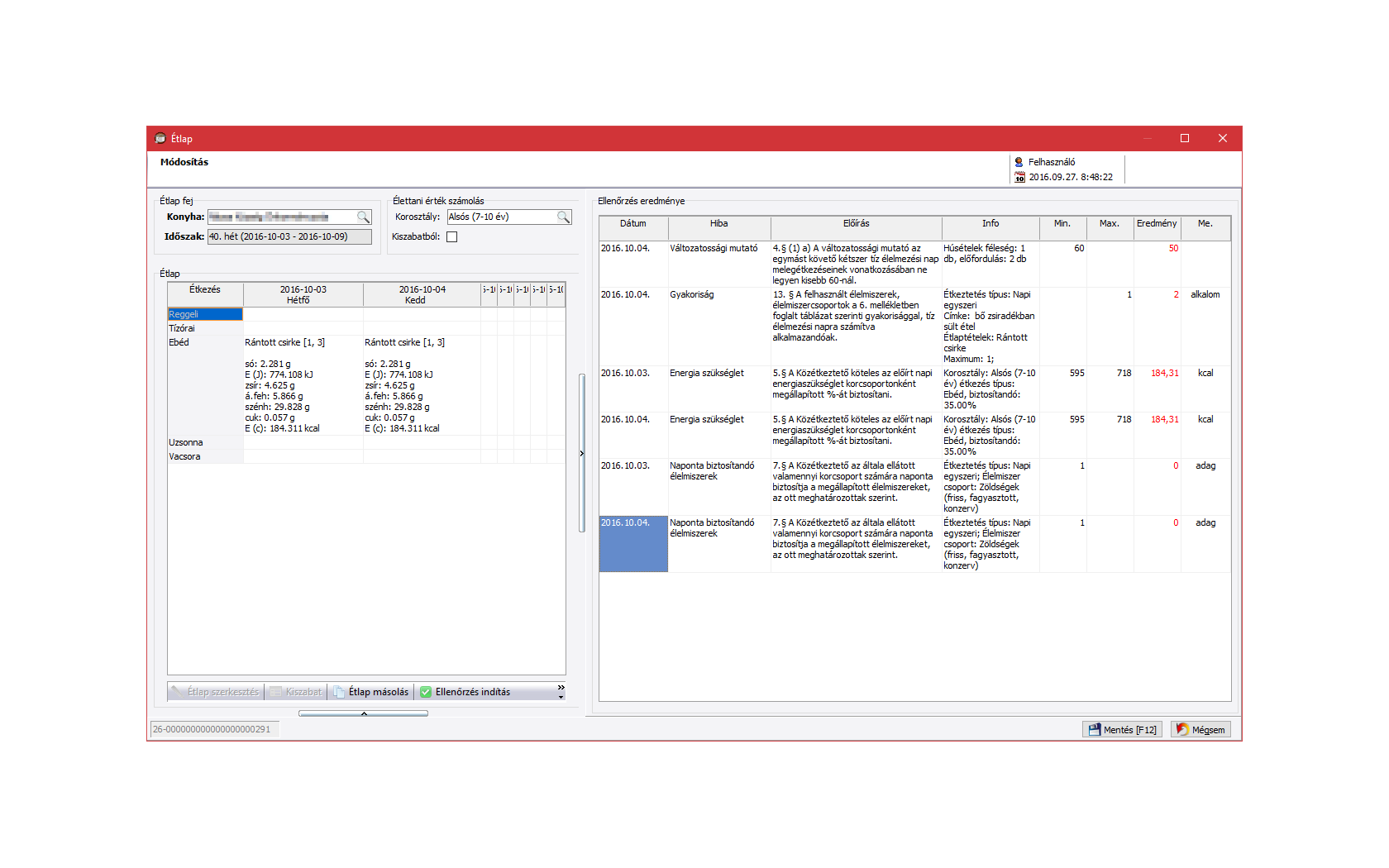Click the Időszak week field
The height and width of the screenshot is (868, 1389).
click(289, 237)
